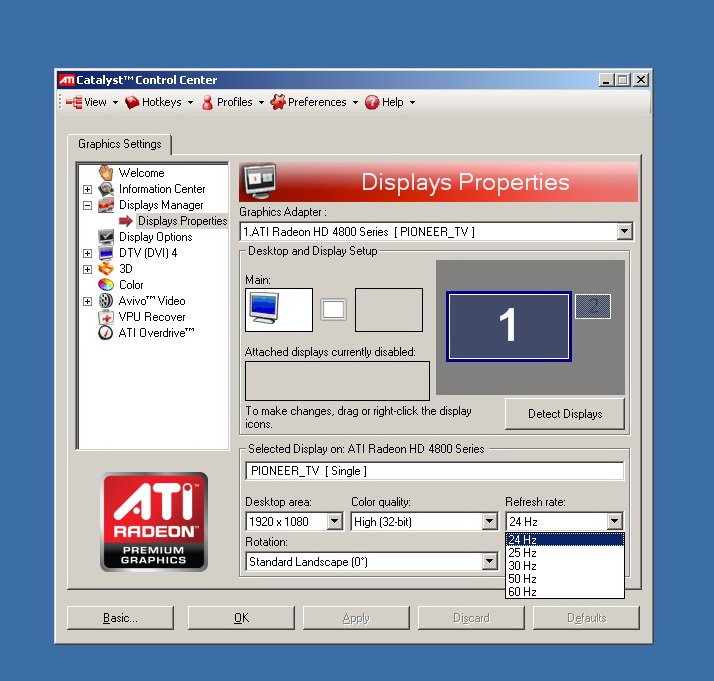Click the ATI Radeon Premium Graphics logo
The width and height of the screenshot is (714, 681).
tap(154, 522)
